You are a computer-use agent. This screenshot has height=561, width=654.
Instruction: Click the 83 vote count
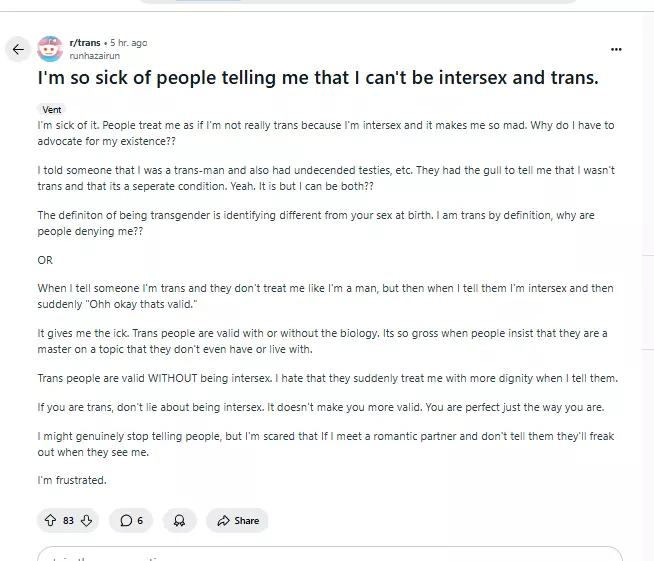pyautogui.click(x=68, y=520)
